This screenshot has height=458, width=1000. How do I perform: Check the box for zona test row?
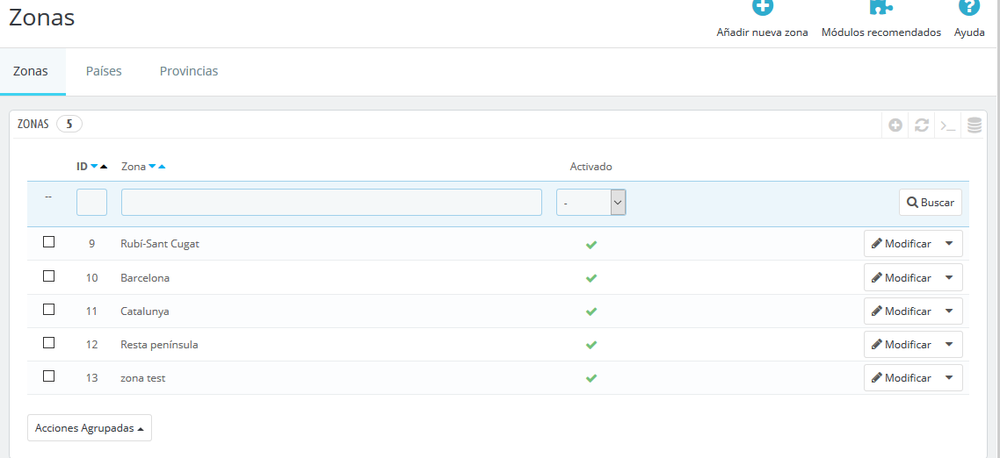[48, 376]
